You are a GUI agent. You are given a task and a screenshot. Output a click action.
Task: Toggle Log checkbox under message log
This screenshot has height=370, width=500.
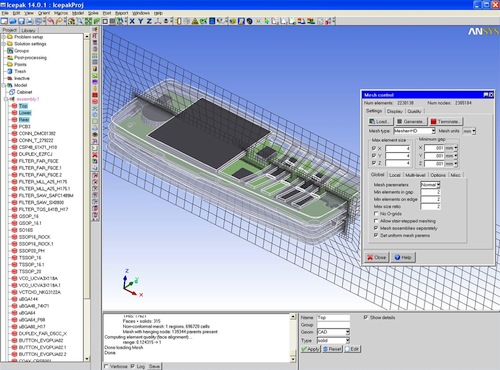point(132,366)
